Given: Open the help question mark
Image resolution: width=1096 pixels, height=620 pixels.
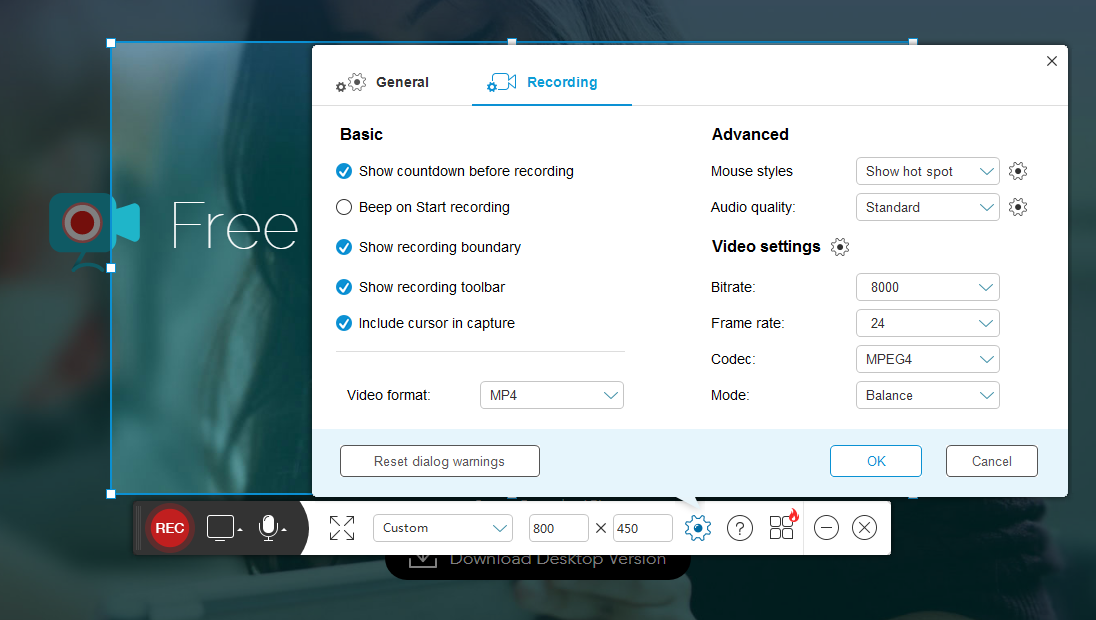Looking at the screenshot, I should pos(740,528).
